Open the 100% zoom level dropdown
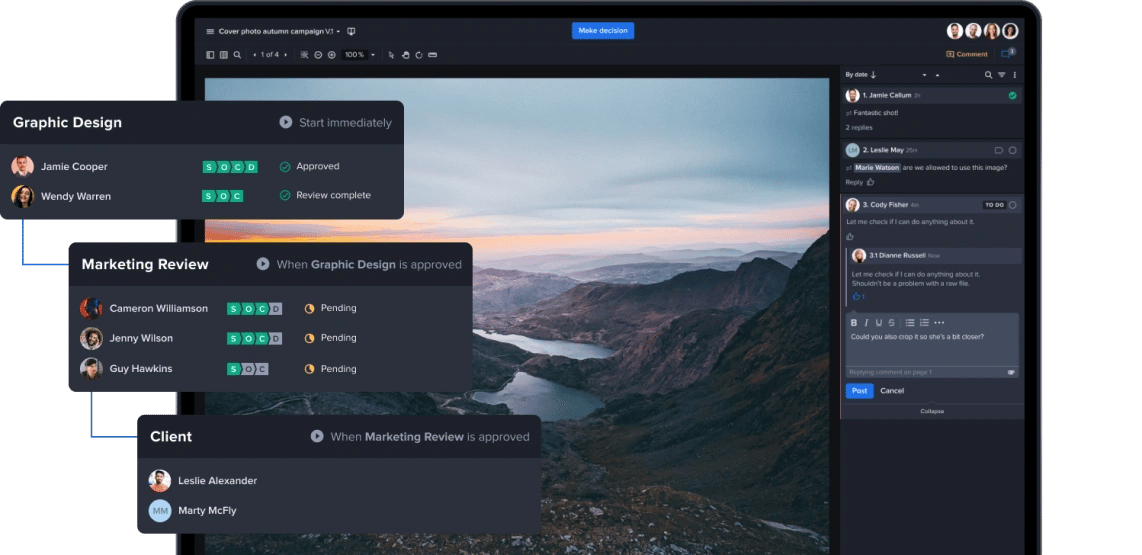The width and height of the screenshot is (1142, 555). coord(373,55)
